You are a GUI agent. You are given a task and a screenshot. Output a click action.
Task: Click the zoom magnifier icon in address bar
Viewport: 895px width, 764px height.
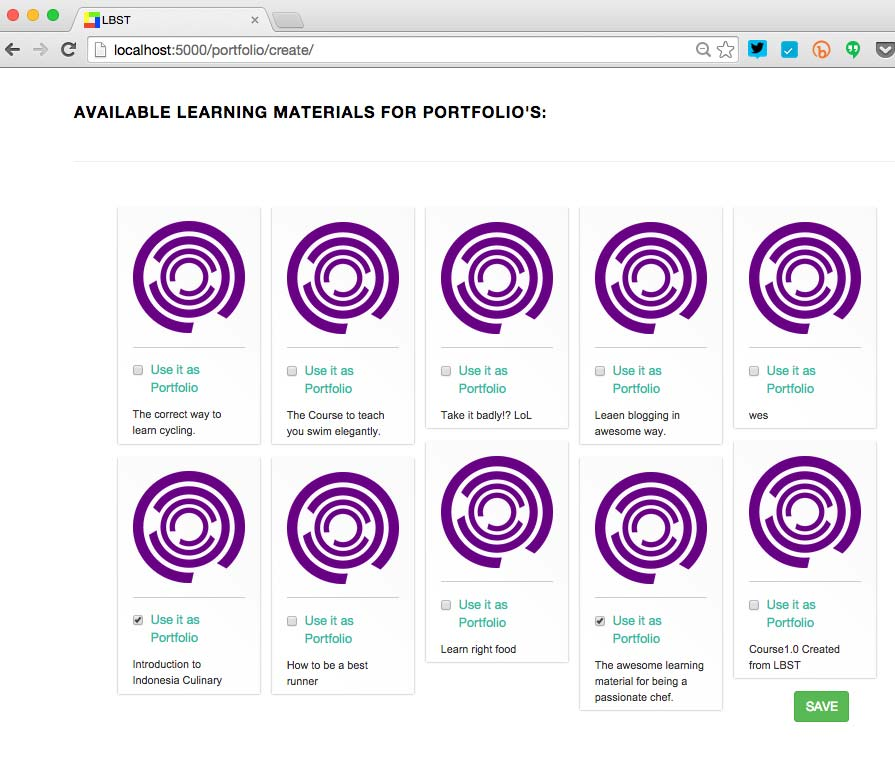(x=703, y=50)
